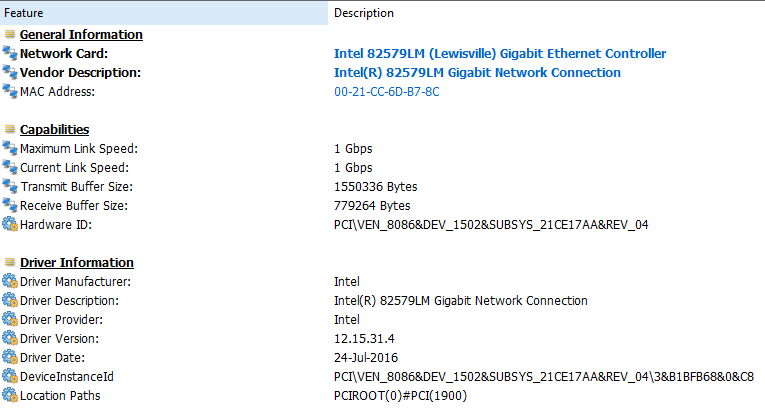Open the Intel 82579LM (Lewisville) controller link

(500, 53)
